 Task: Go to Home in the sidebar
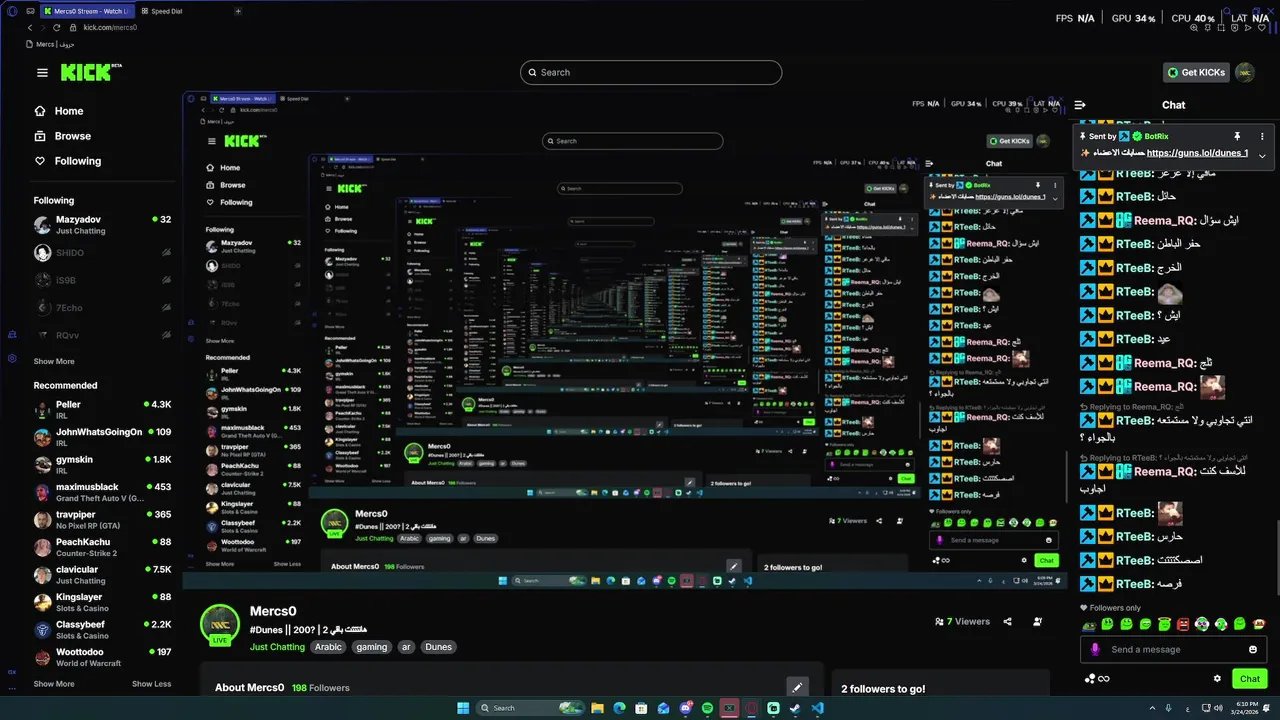click(59, 111)
